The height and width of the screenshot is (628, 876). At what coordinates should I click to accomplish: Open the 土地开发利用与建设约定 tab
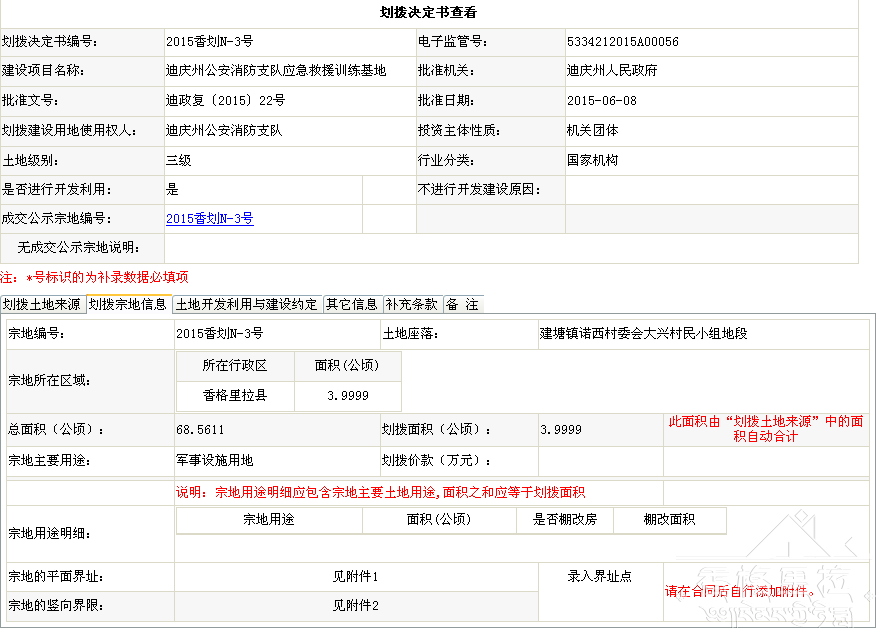coord(247,304)
